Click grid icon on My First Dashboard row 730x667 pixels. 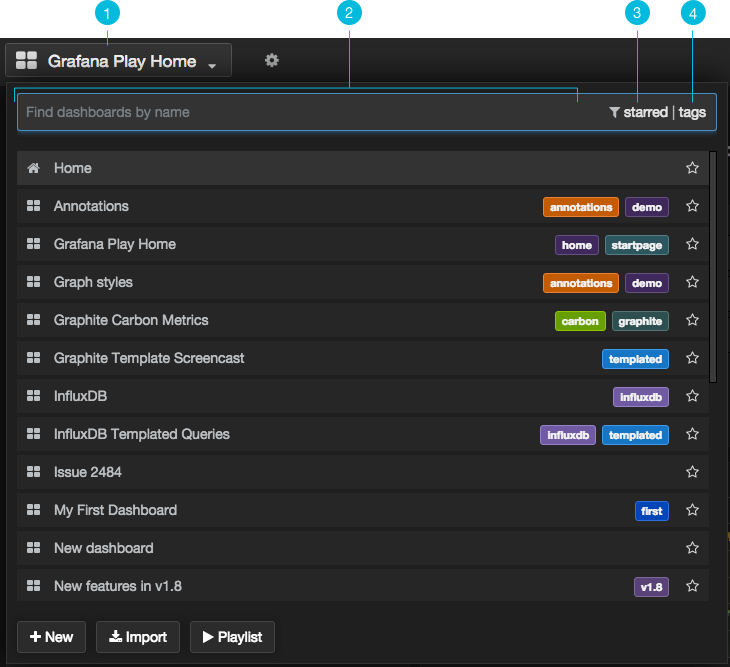[33, 510]
